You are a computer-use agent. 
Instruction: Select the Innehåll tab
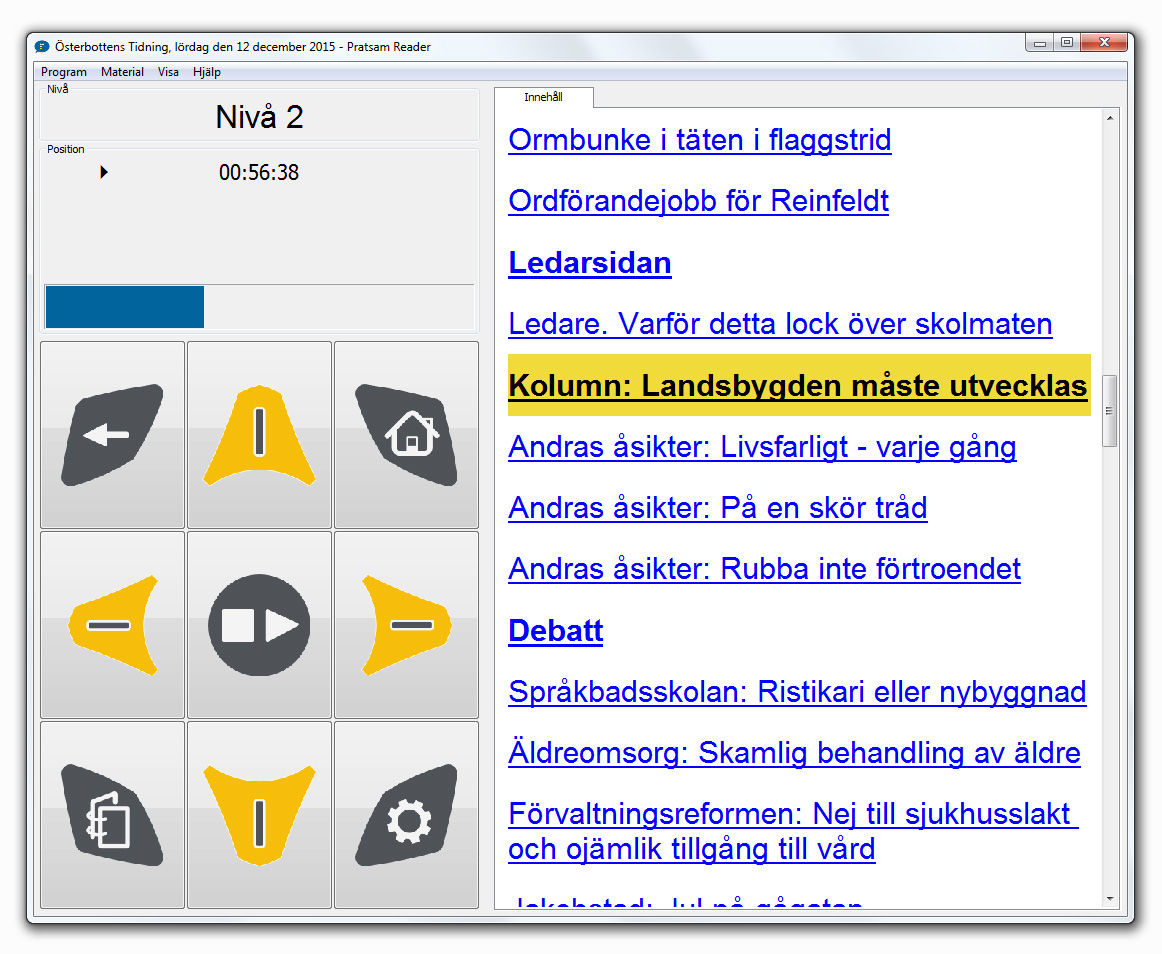[x=543, y=97]
